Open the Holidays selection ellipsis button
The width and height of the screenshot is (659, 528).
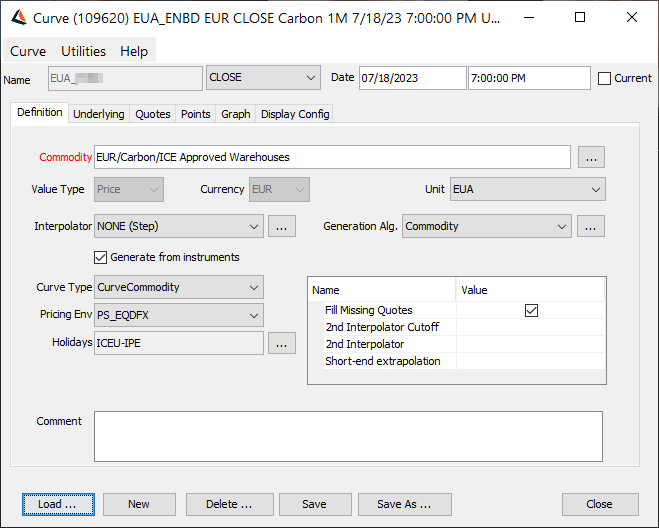282,343
